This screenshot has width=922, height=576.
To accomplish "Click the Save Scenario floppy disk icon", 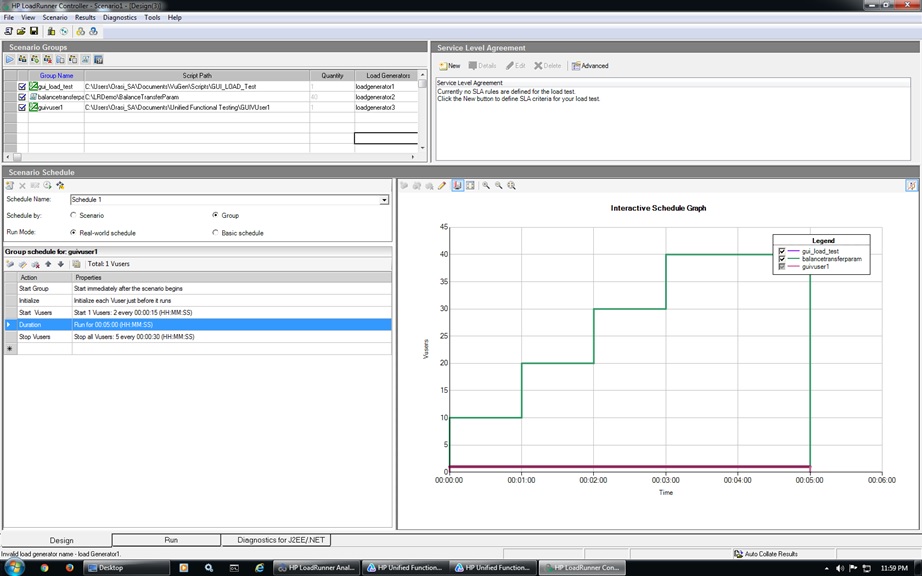I will coord(34,31).
